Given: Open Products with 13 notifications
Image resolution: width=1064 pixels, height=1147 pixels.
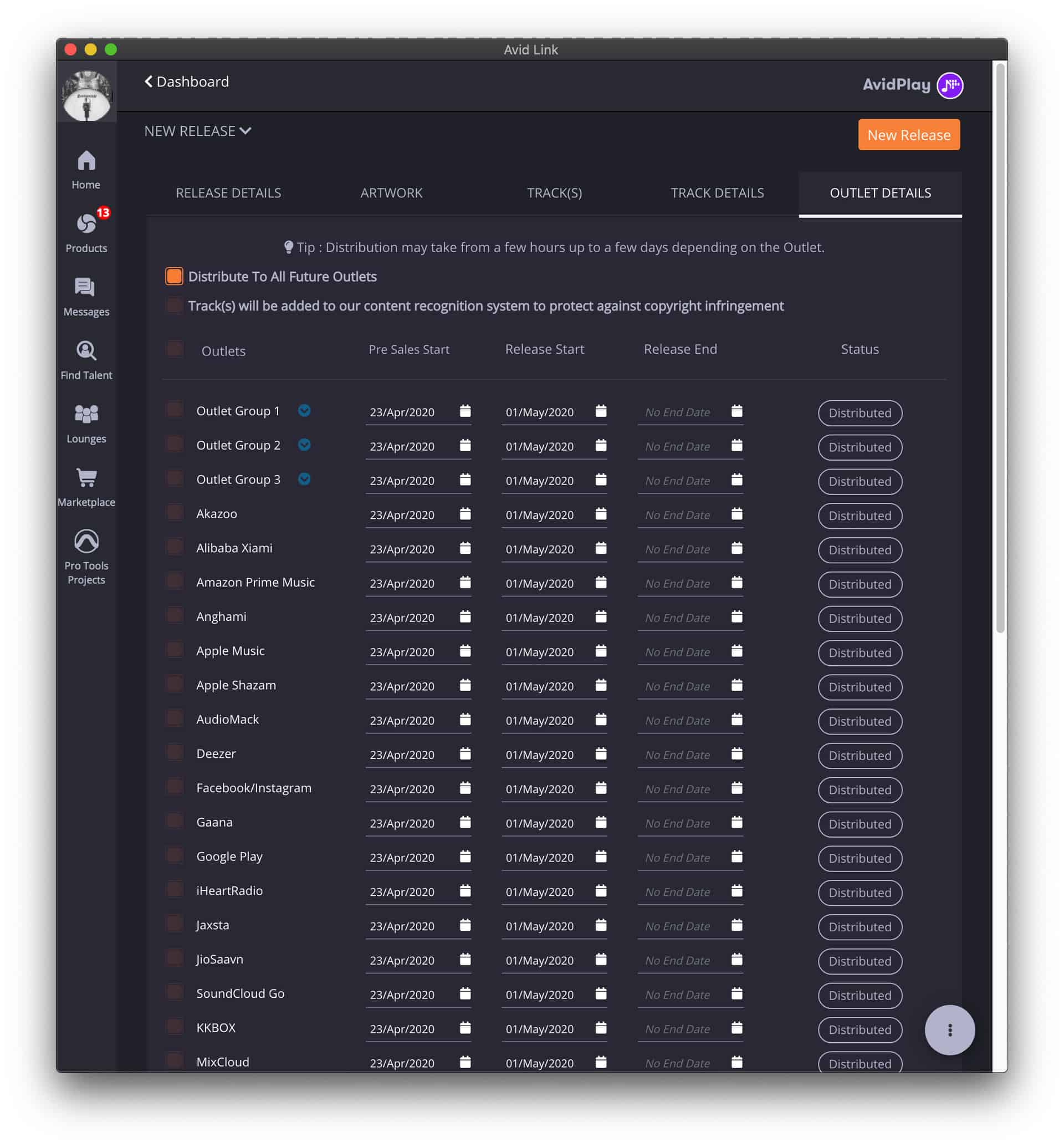Looking at the screenshot, I should [86, 232].
